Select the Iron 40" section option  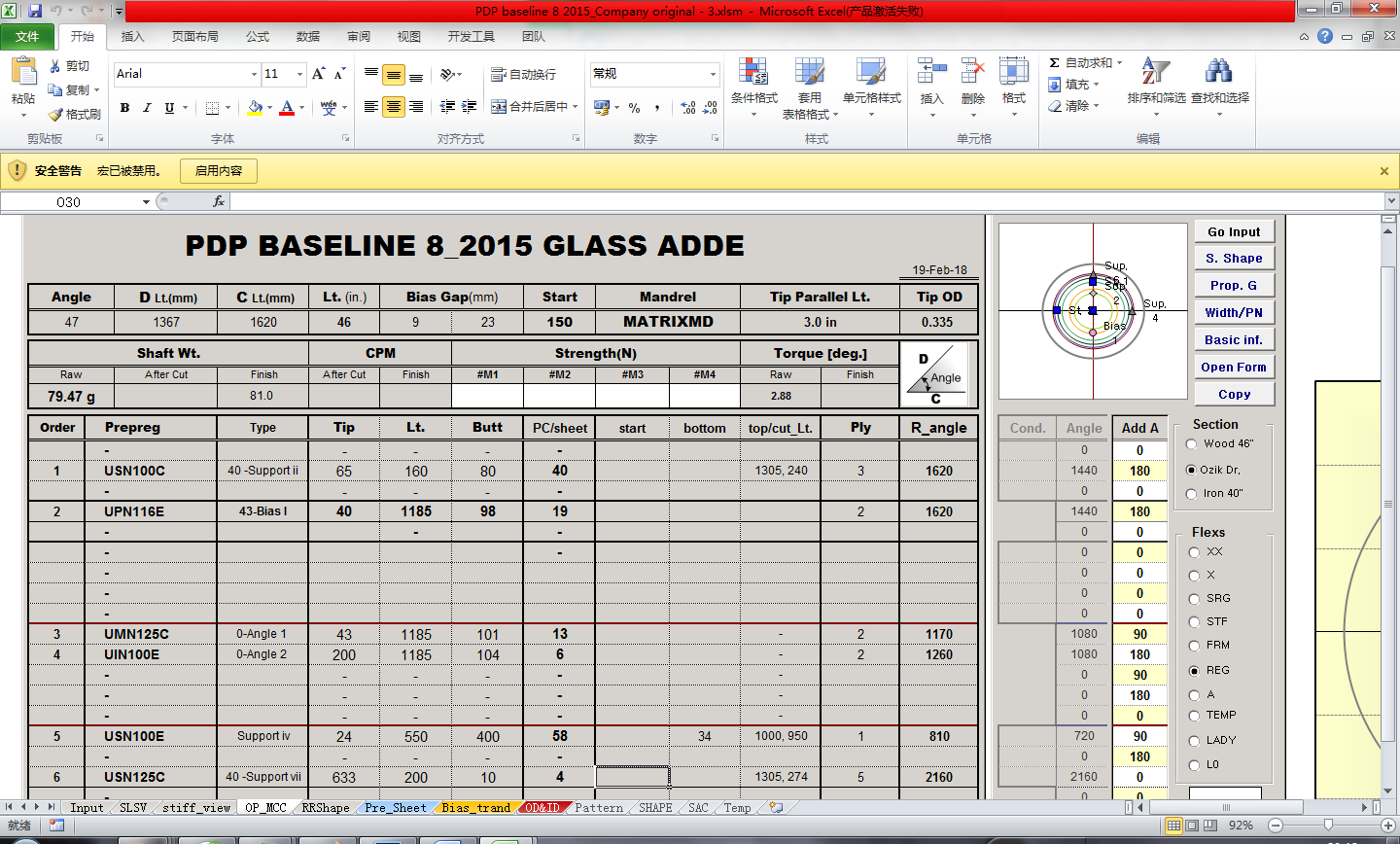1192,494
